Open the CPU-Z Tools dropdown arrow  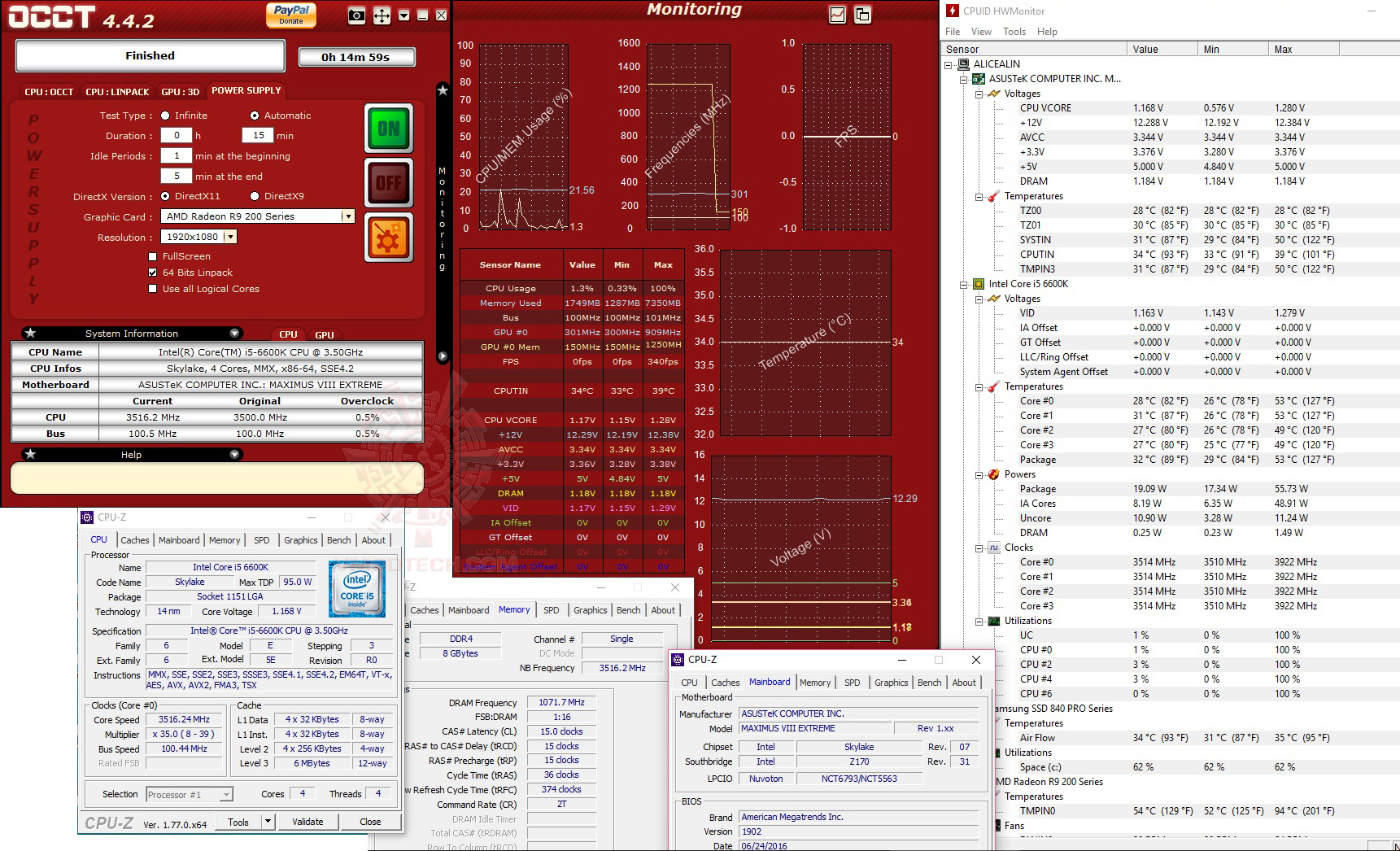coord(268,822)
